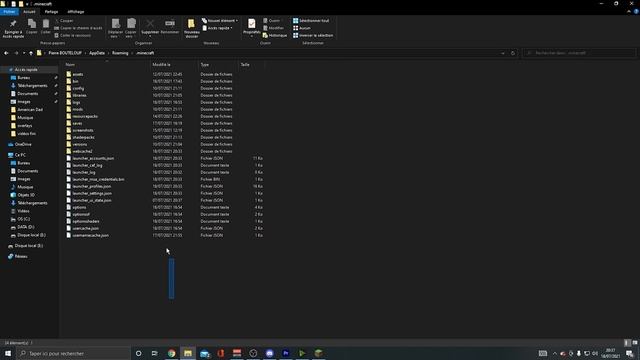Go up one folder level arrow
640x360 pixels.
coord(31,53)
